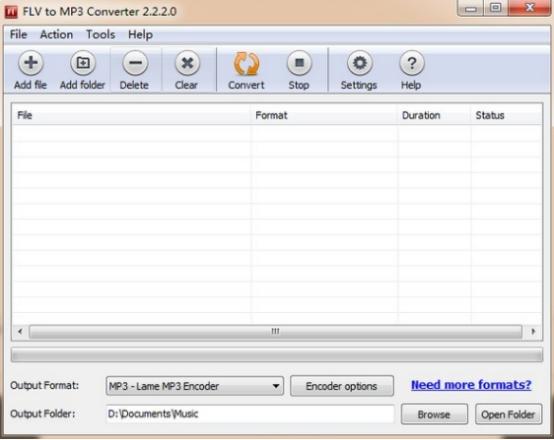Click the Help question mark icon

[x=412, y=63]
